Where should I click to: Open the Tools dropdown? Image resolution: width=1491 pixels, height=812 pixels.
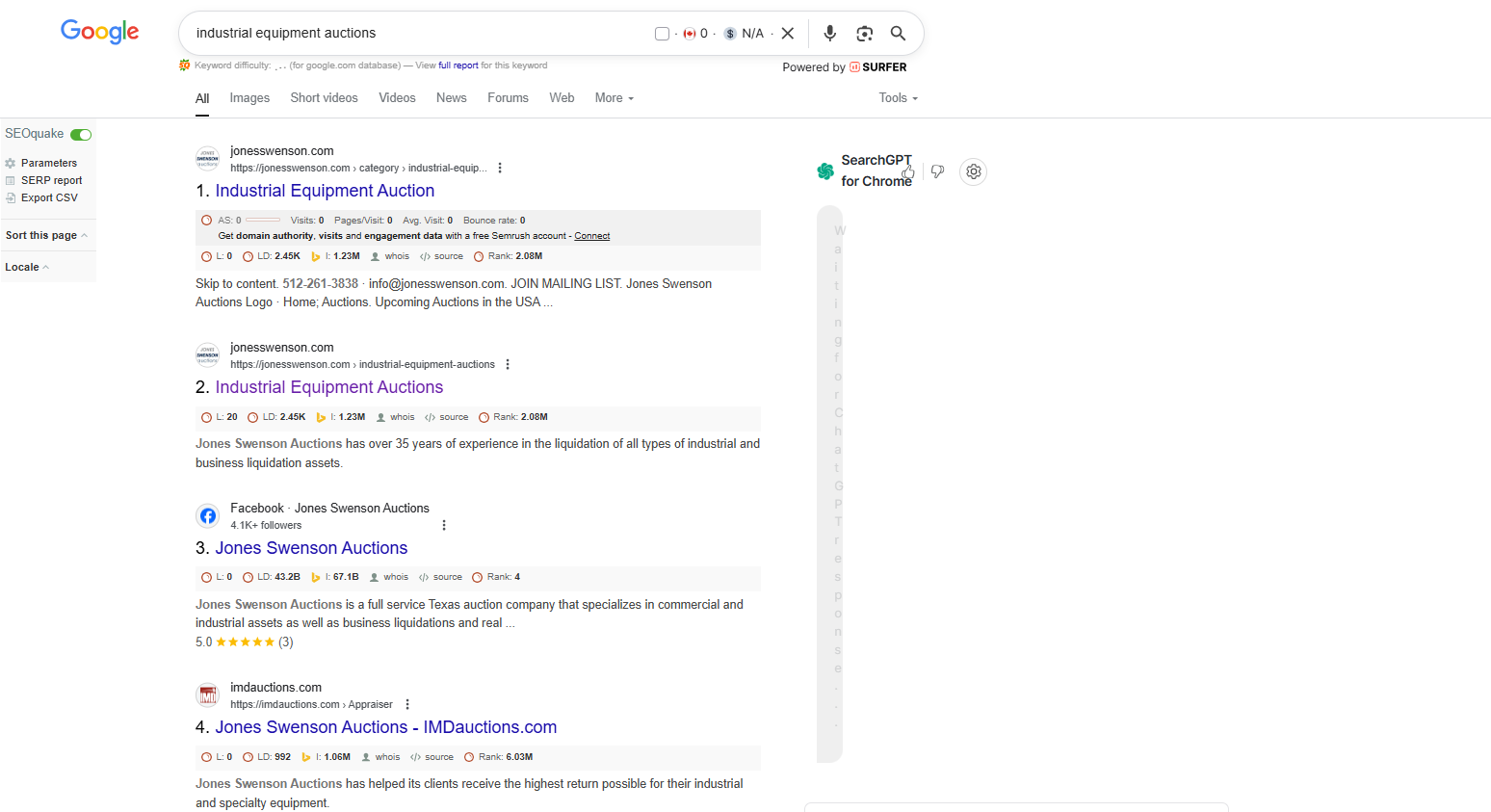click(x=899, y=98)
